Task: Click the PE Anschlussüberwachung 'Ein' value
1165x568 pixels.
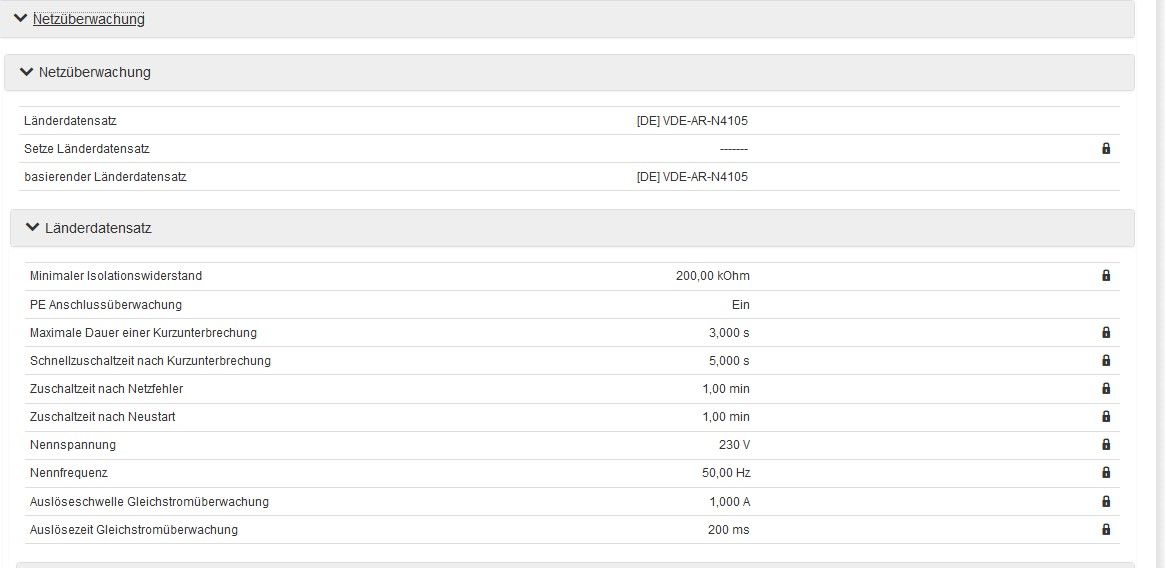Action: [x=740, y=305]
